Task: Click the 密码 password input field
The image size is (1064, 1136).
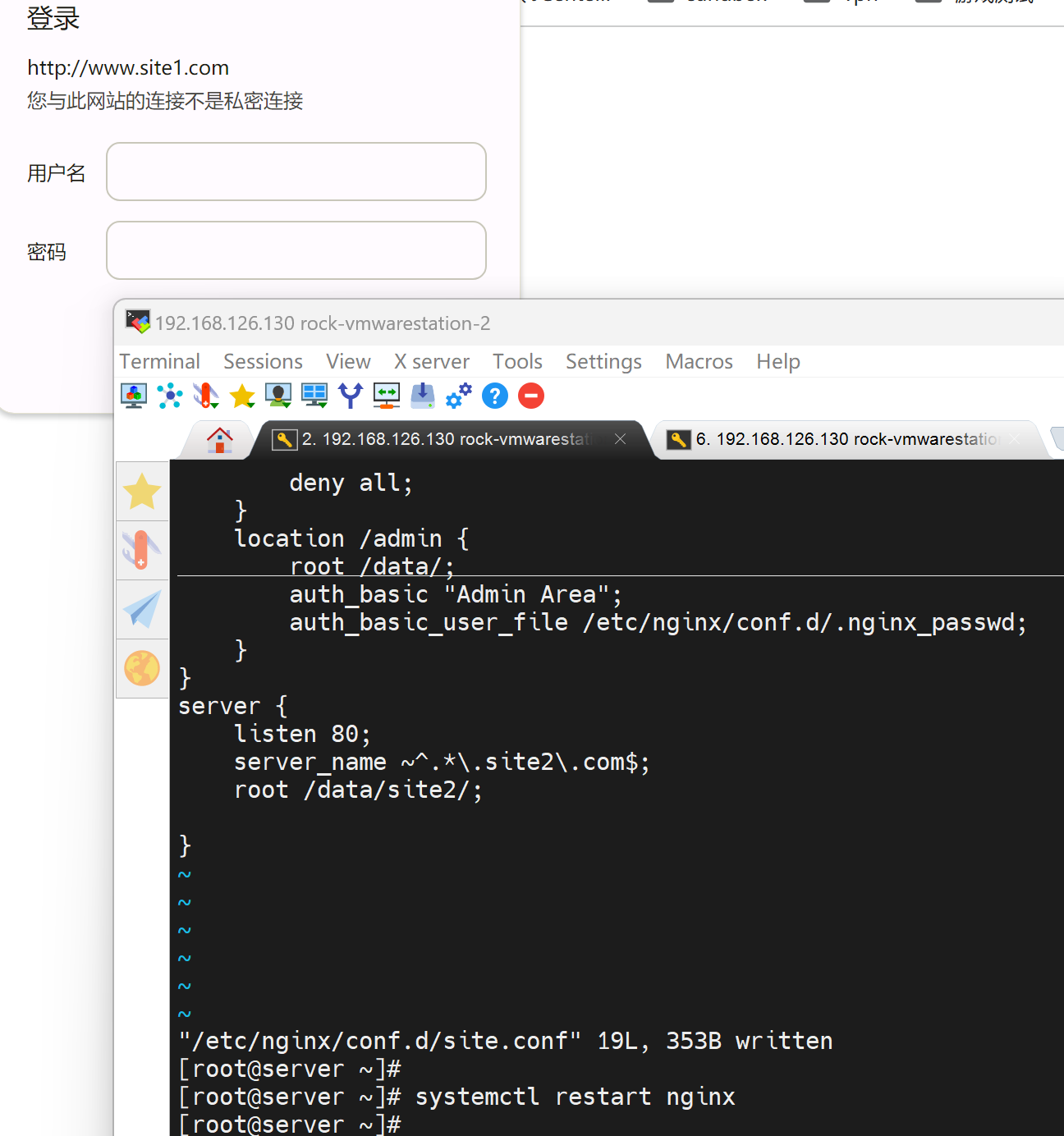Action: coord(296,250)
